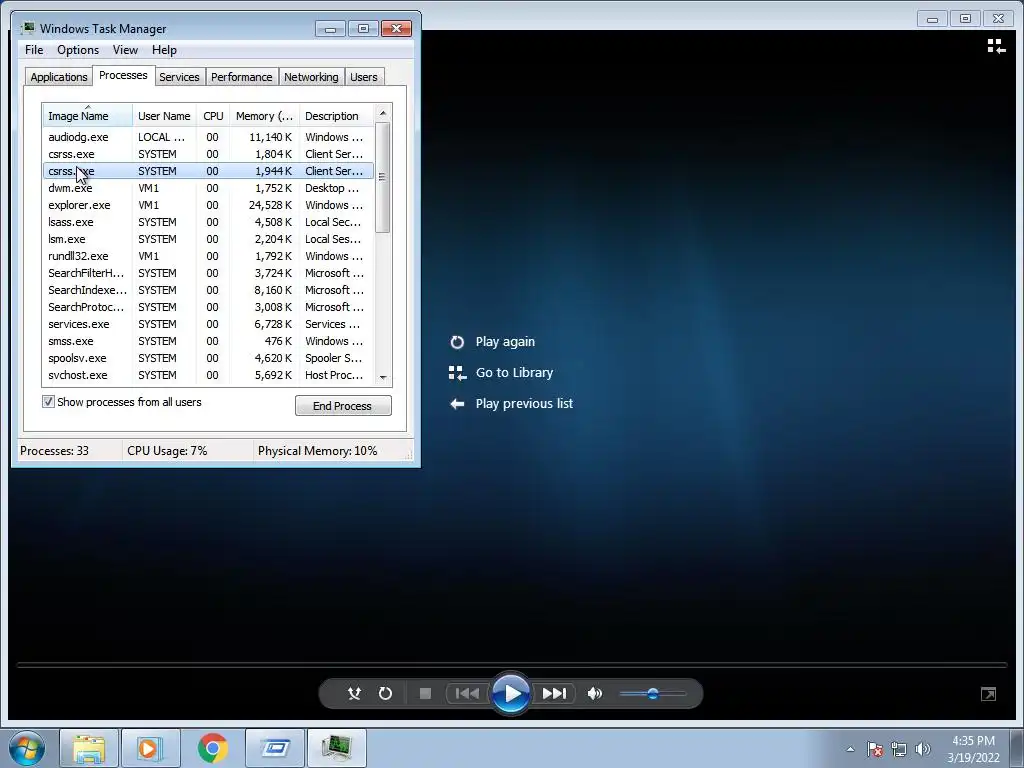This screenshot has width=1024, height=768.
Task: Select the Task Manager taskbar icon
Action: 336,748
